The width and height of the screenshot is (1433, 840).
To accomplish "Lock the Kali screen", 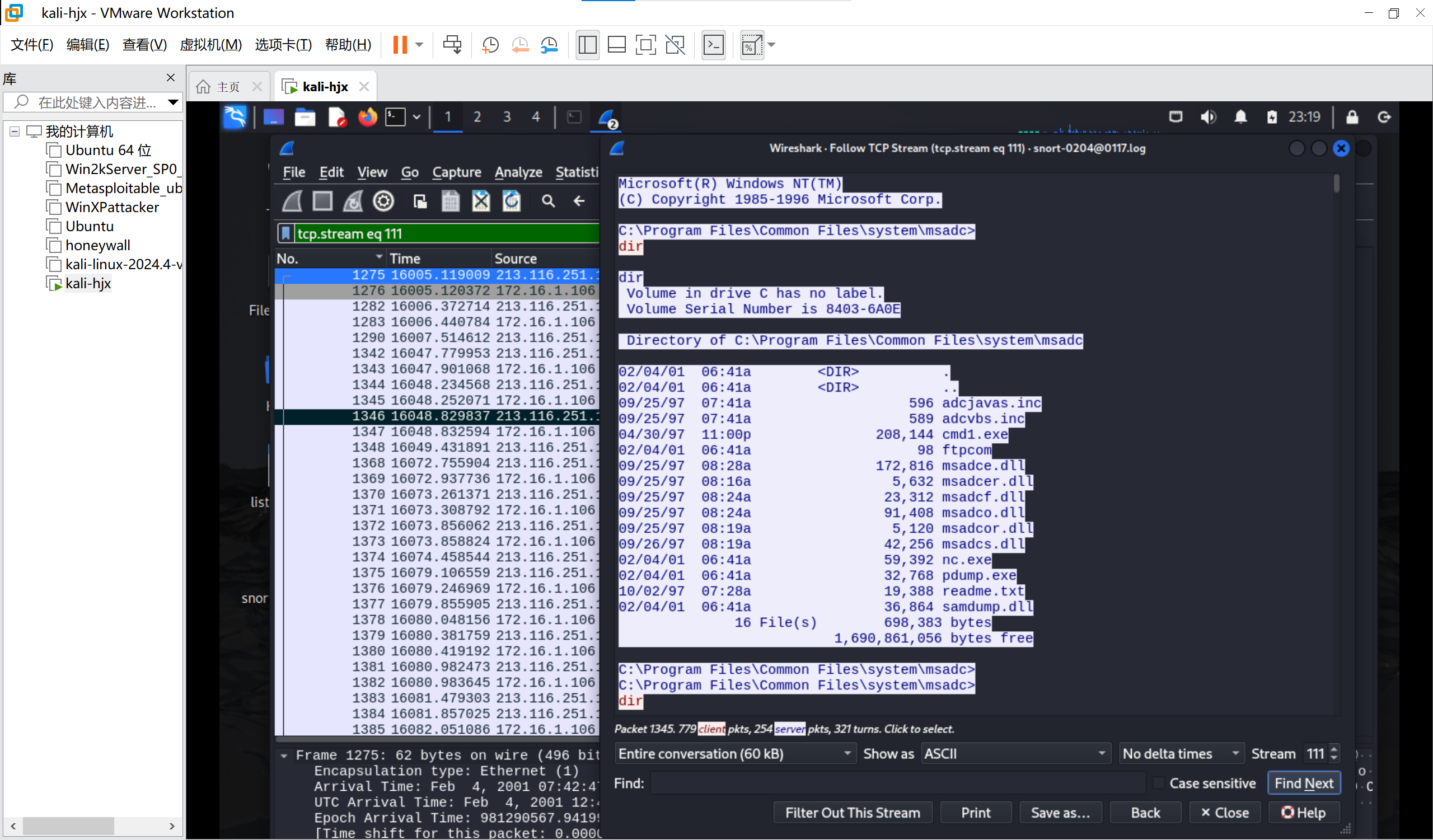I will [x=1352, y=117].
